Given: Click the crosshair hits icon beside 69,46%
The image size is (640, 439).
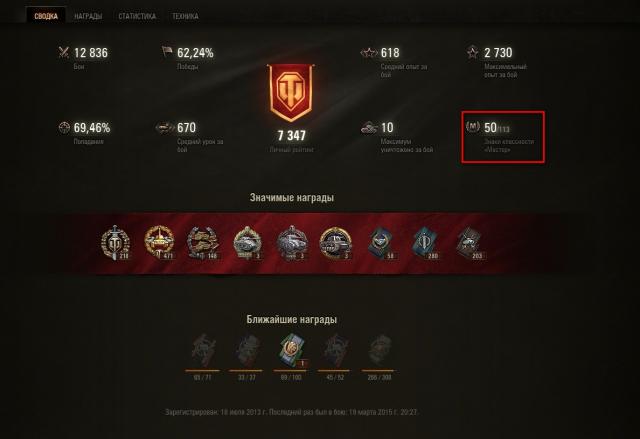Looking at the screenshot, I should [64, 128].
